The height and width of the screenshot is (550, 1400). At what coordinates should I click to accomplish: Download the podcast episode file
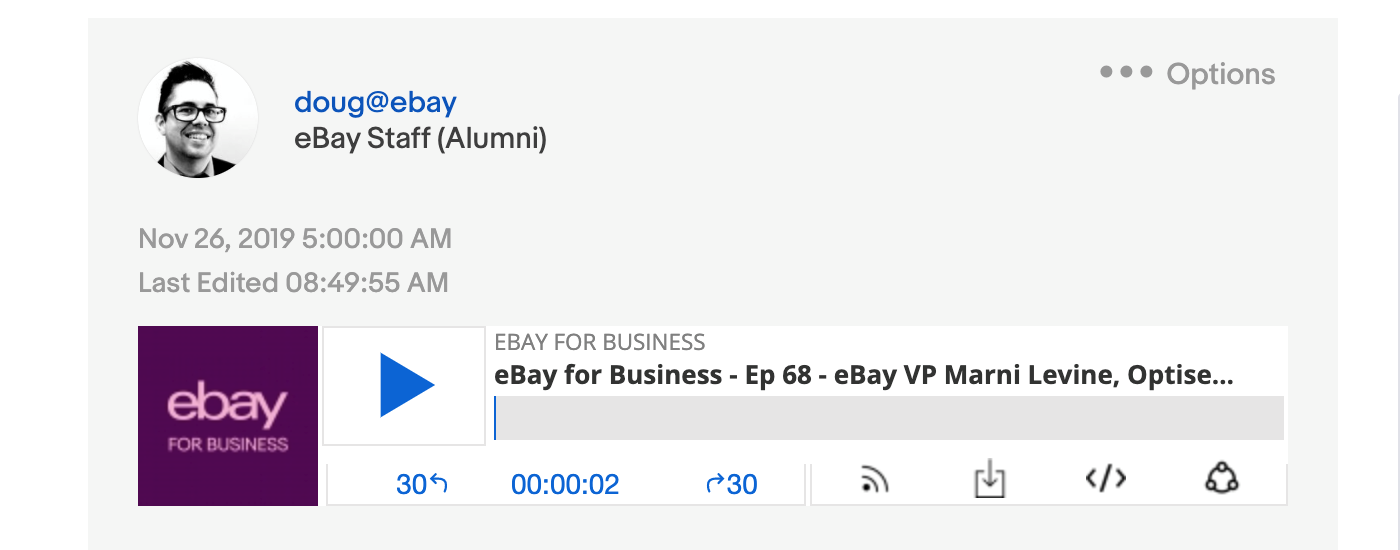click(x=989, y=480)
